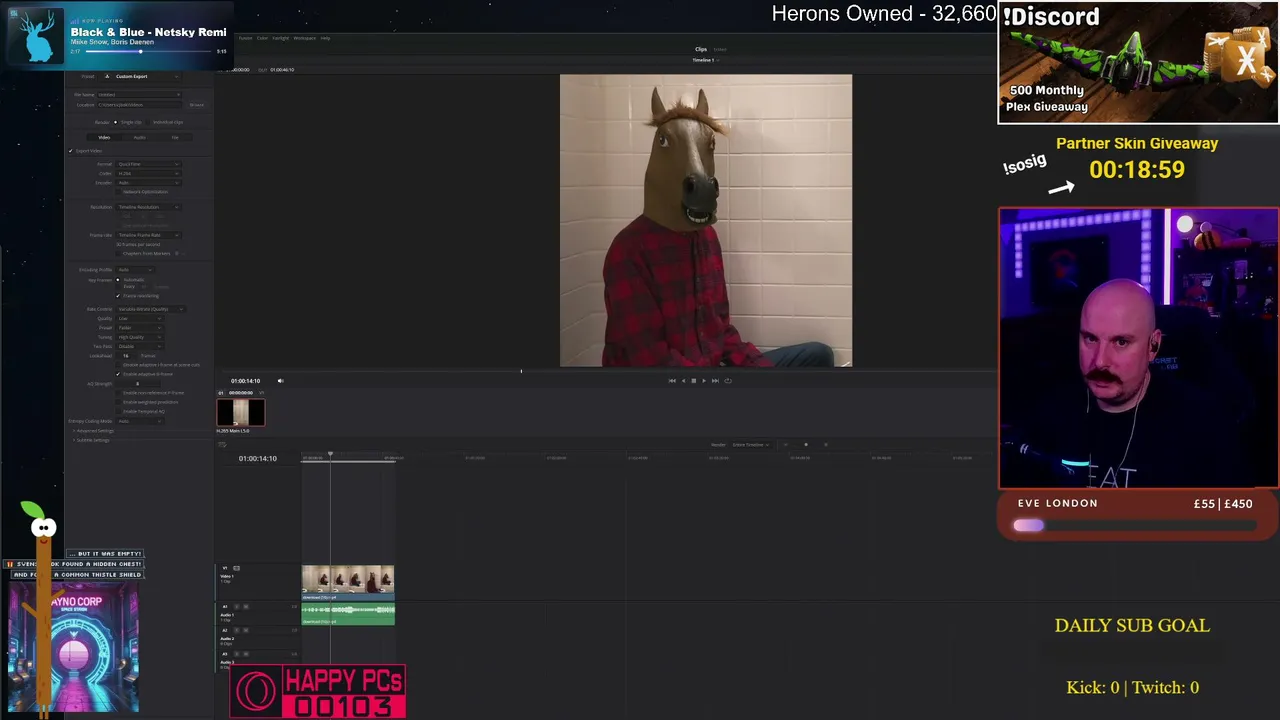Open the encoder Preset dropdown showing Faster
Image resolution: width=1280 pixels, height=720 pixels.
click(140, 328)
